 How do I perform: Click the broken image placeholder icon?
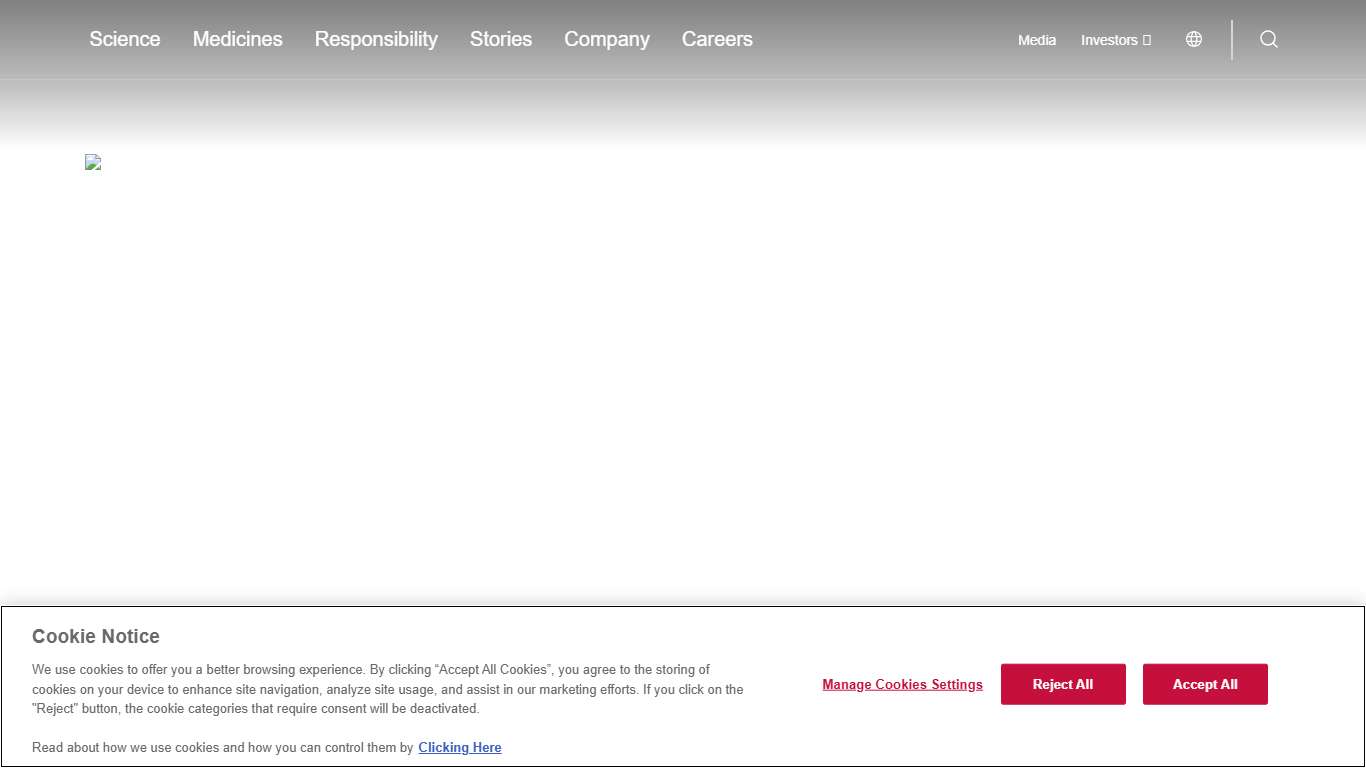tap(93, 162)
